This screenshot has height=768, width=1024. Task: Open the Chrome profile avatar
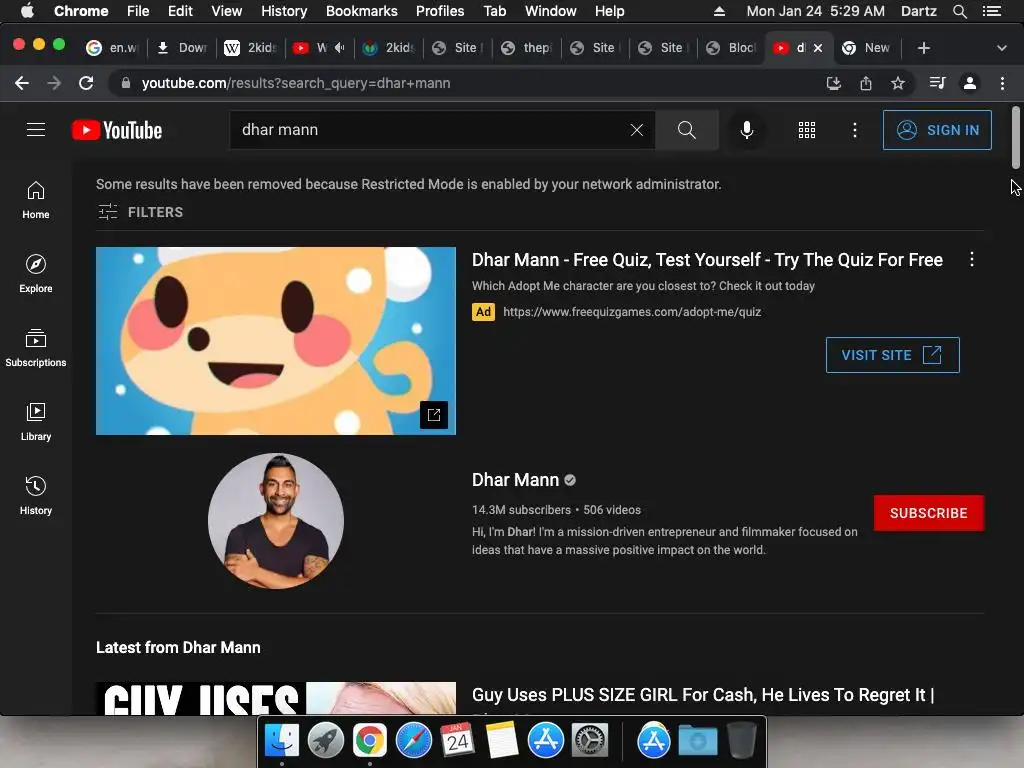[970, 83]
